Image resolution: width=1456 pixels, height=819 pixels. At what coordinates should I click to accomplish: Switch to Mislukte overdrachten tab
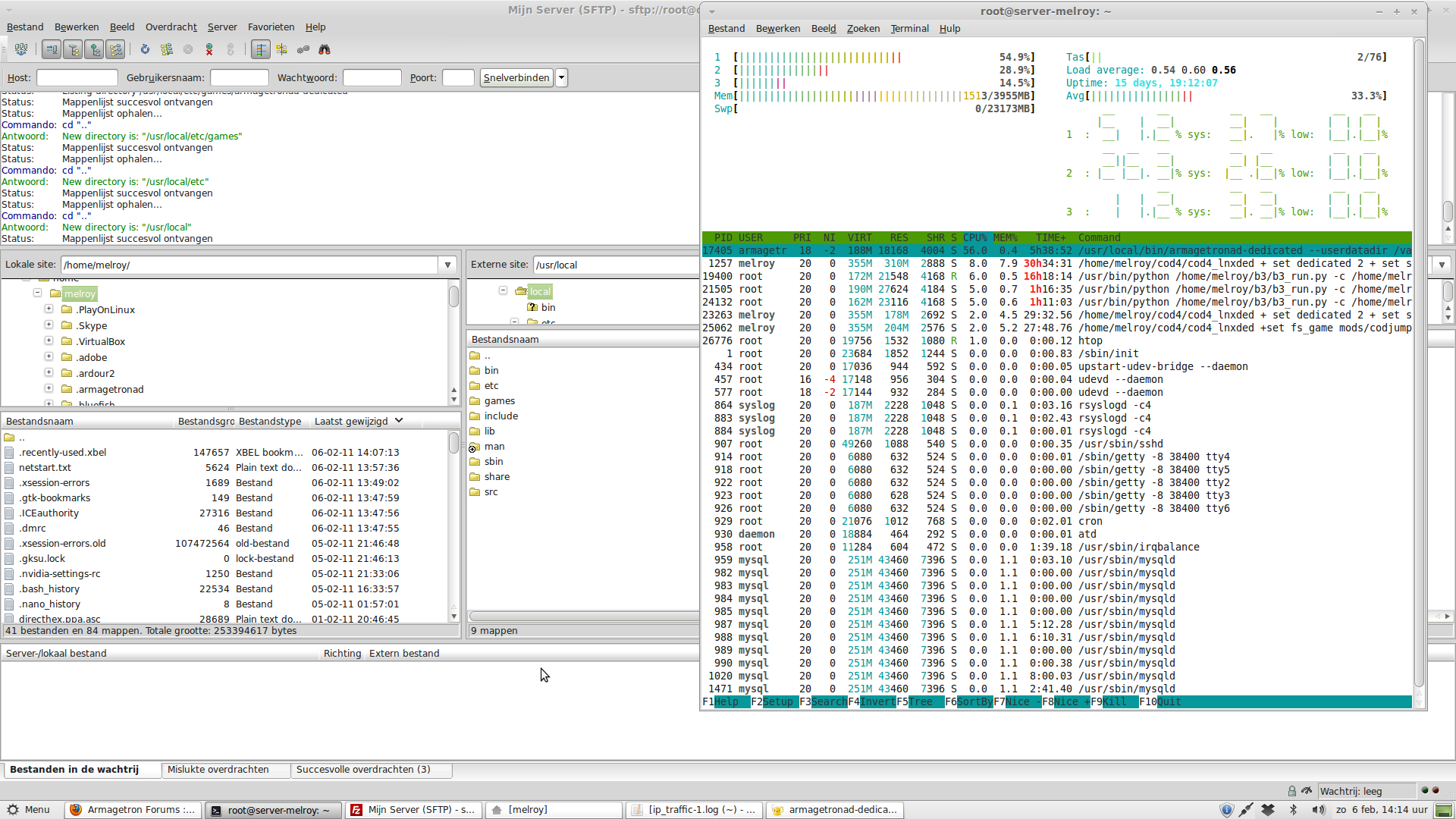point(218,769)
